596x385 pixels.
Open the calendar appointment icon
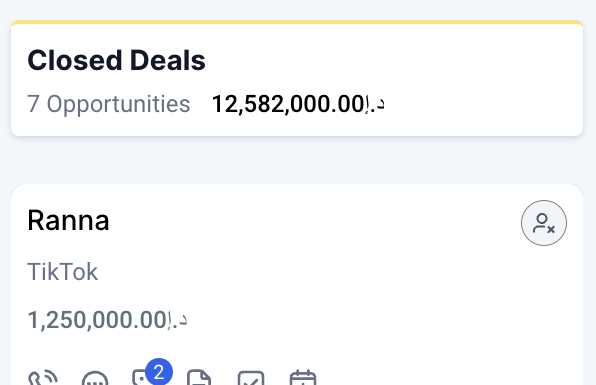pyautogui.click(x=303, y=377)
